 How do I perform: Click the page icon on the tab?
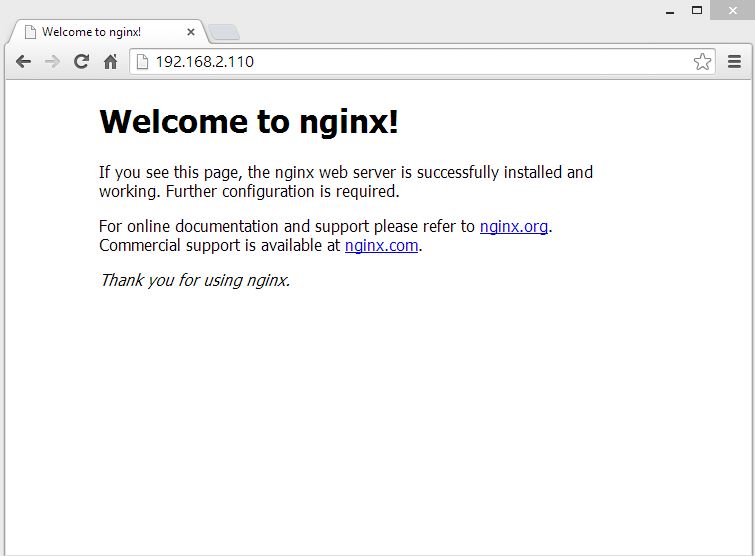[30, 32]
